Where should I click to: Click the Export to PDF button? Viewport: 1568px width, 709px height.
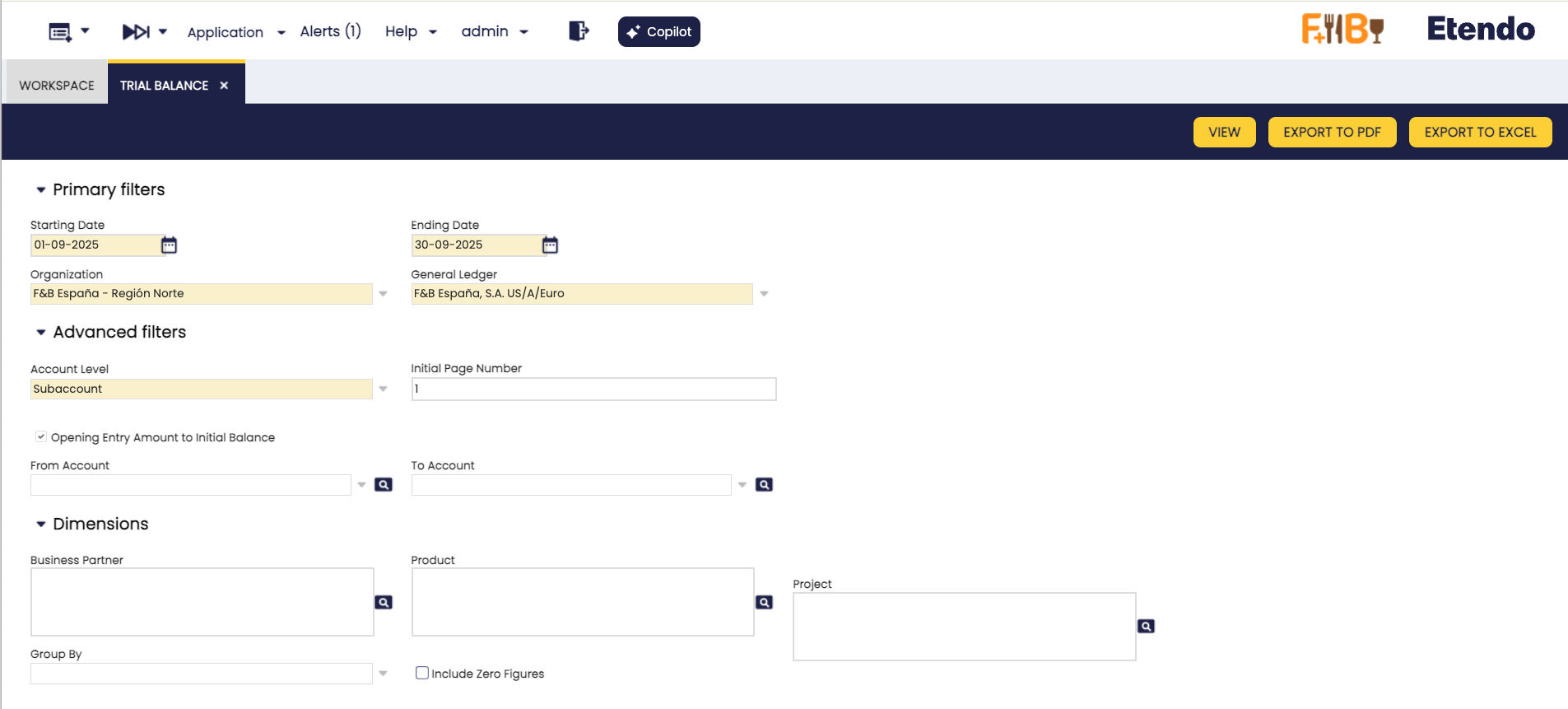1331,132
